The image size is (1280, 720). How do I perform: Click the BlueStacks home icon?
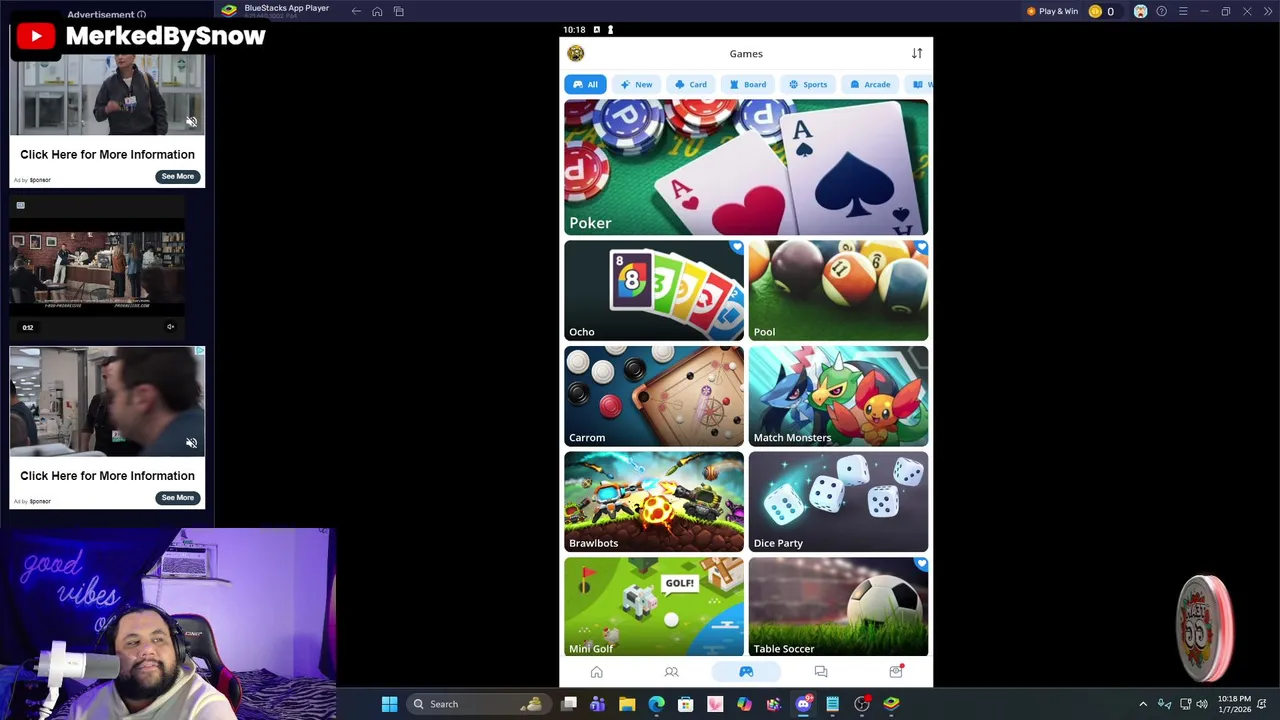click(377, 11)
